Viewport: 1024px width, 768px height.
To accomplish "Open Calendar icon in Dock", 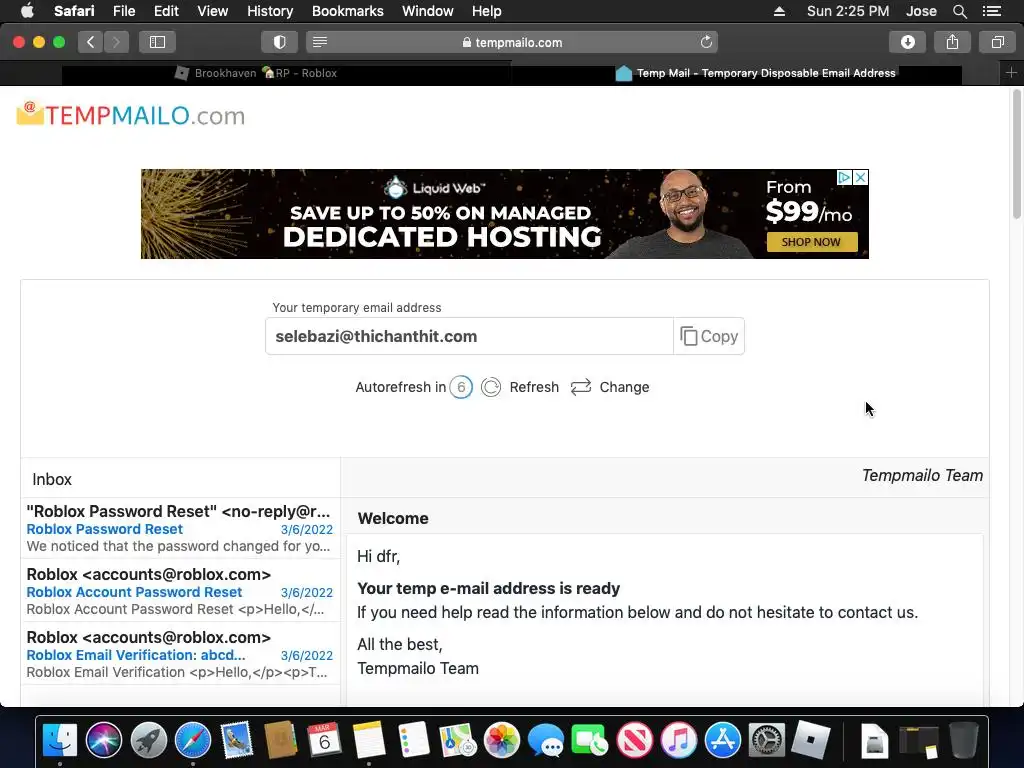I will click(x=325, y=740).
